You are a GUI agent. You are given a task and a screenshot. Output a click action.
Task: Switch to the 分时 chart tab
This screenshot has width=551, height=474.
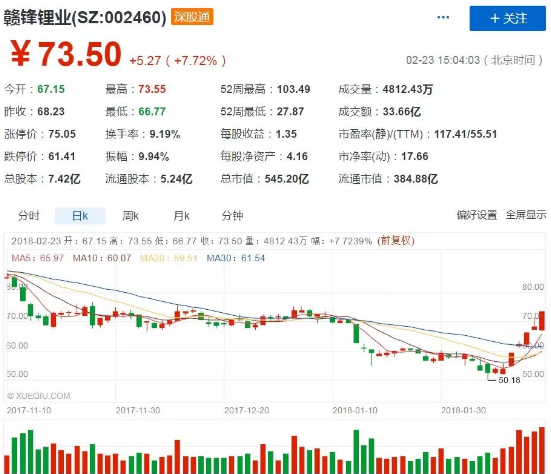tap(29, 215)
